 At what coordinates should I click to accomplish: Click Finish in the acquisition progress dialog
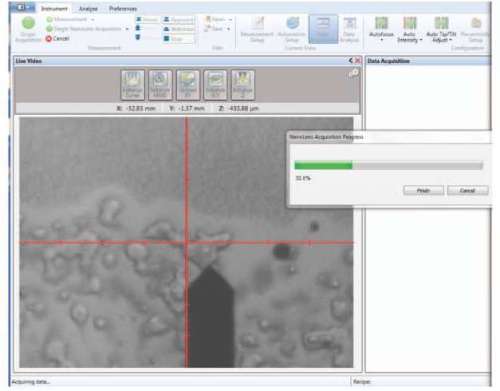423,190
